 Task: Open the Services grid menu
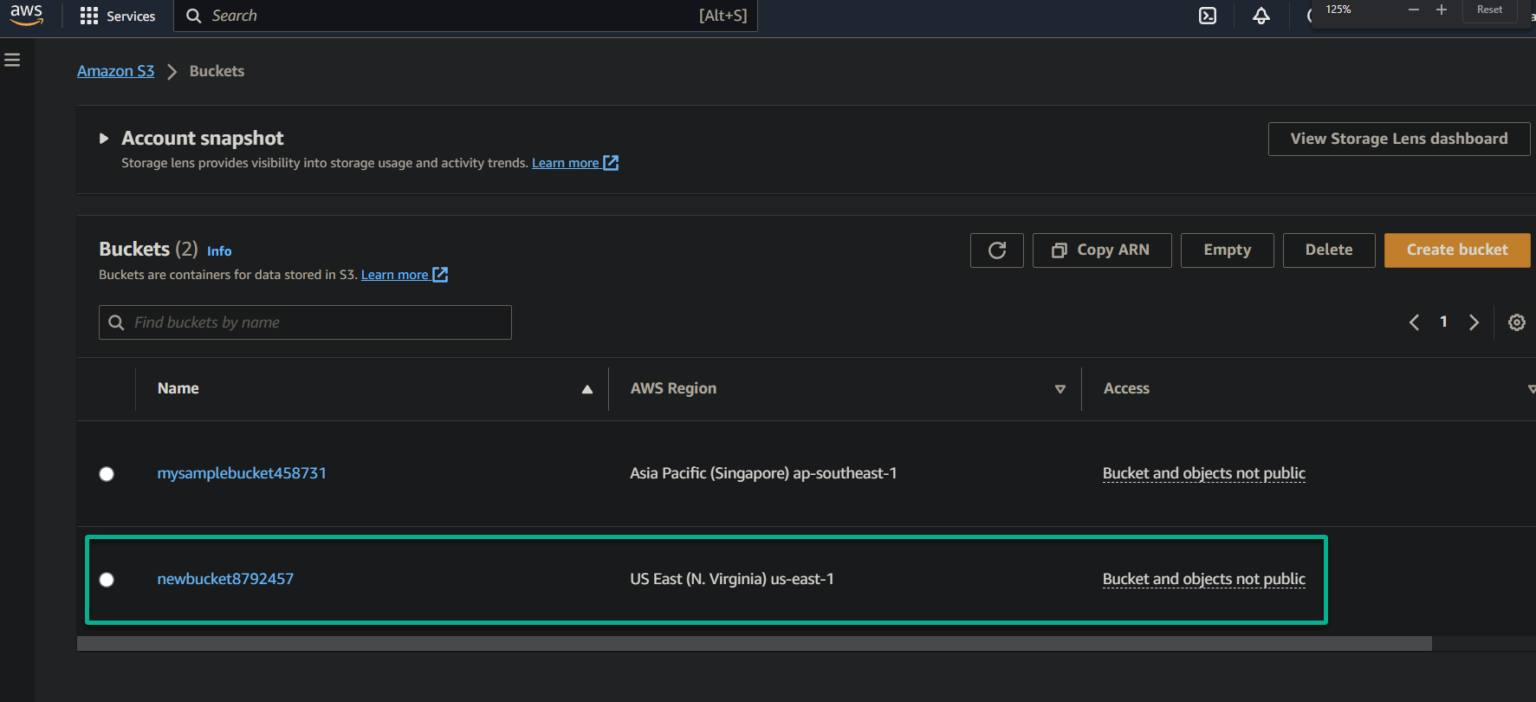89,16
